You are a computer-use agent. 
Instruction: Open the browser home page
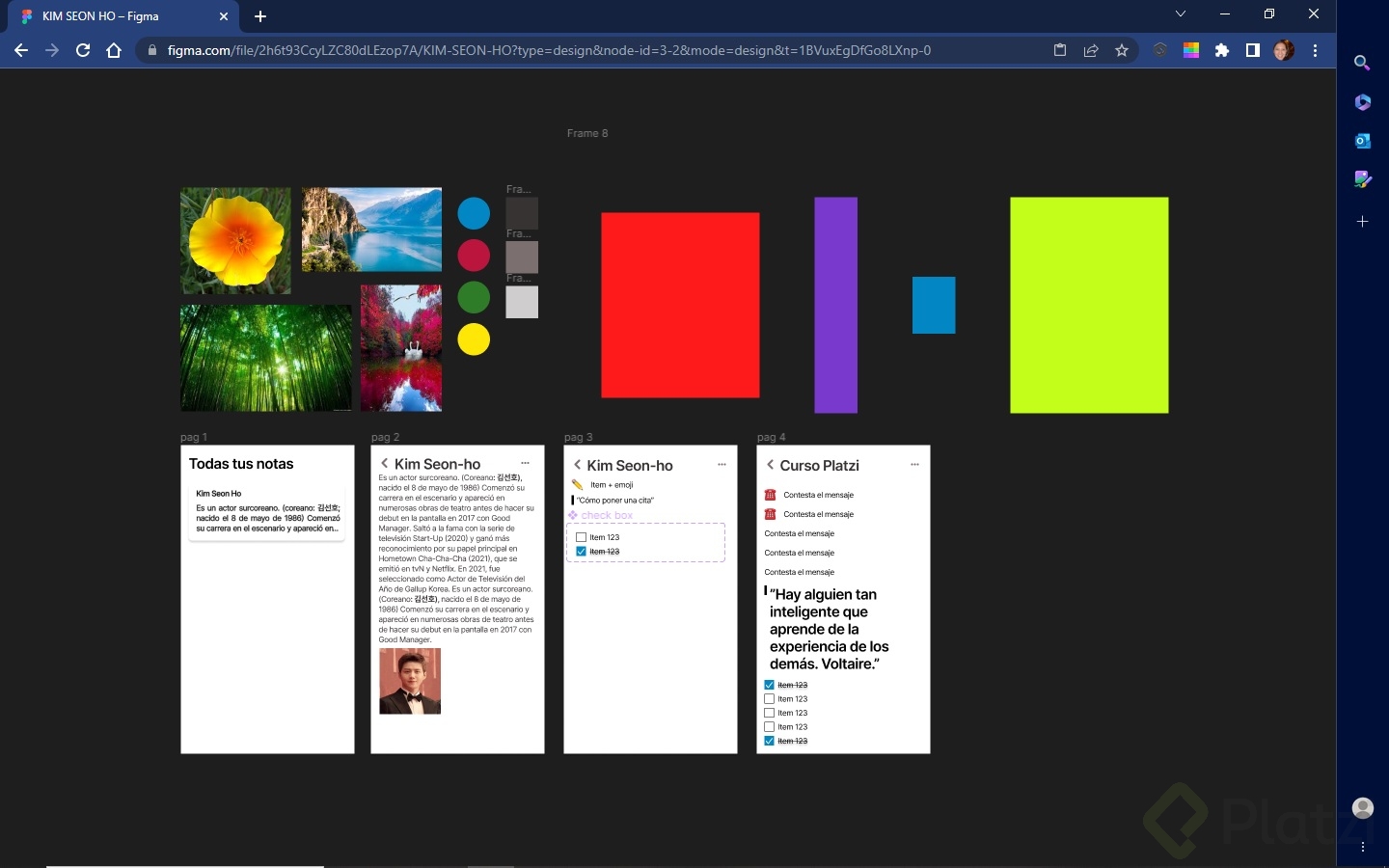(114, 50)
